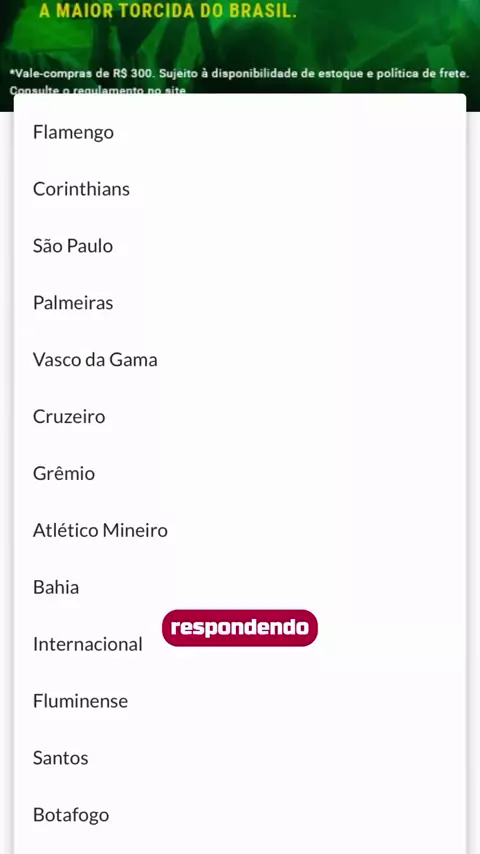Image resolution: width=480 pixels, height=854 pixels.
Task: Click the A MAIOR TORCIDA DO BRASIL heading
Action: point(168,11)
